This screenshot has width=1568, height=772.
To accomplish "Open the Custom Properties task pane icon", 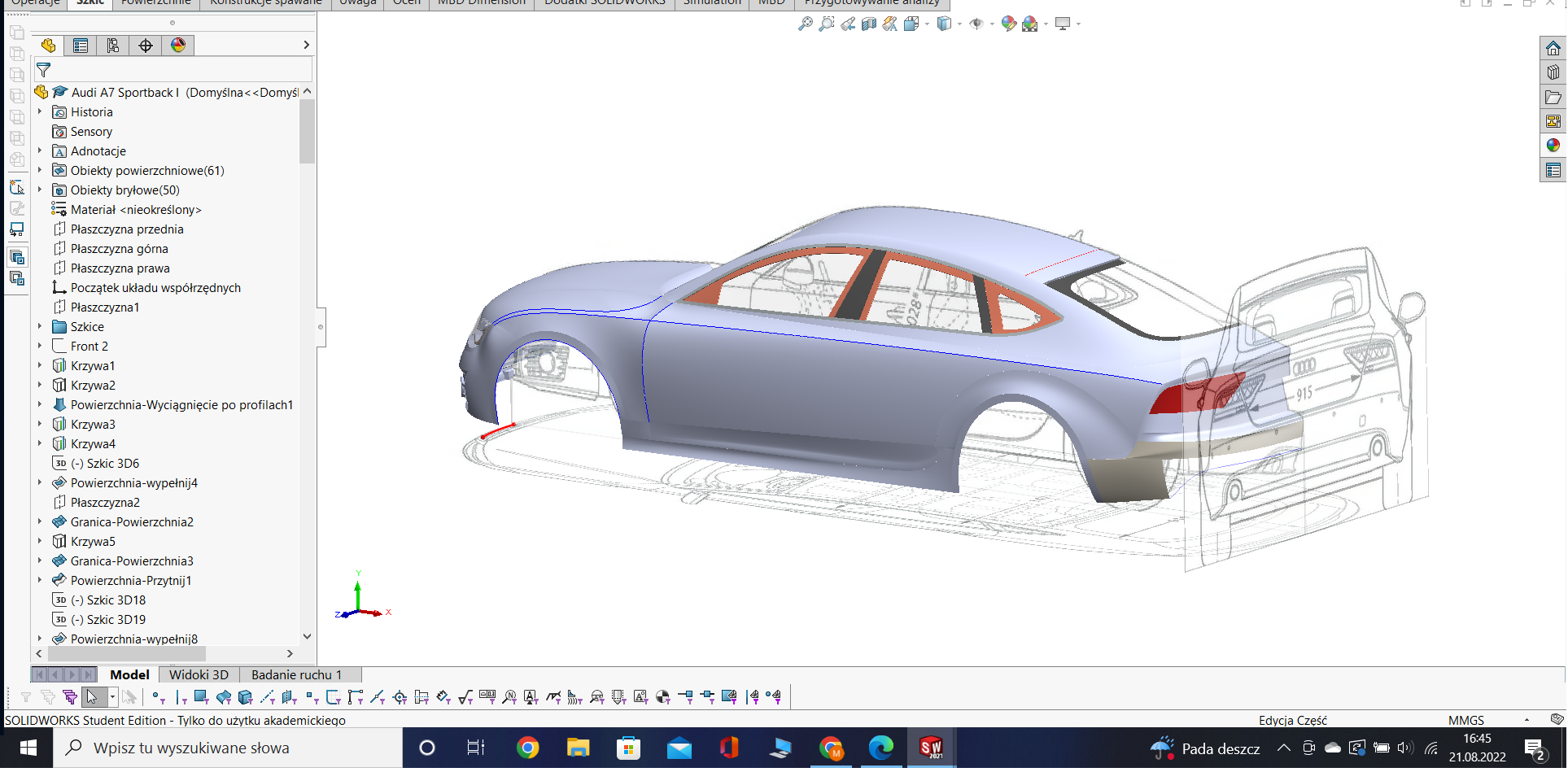I will (x=1553, y=170).
